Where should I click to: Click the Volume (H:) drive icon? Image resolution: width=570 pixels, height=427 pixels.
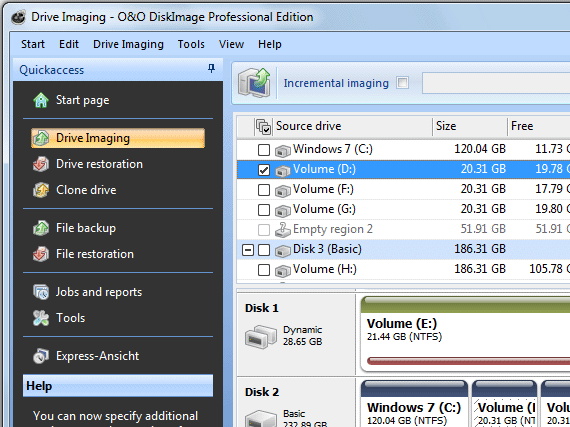[282, 270]
